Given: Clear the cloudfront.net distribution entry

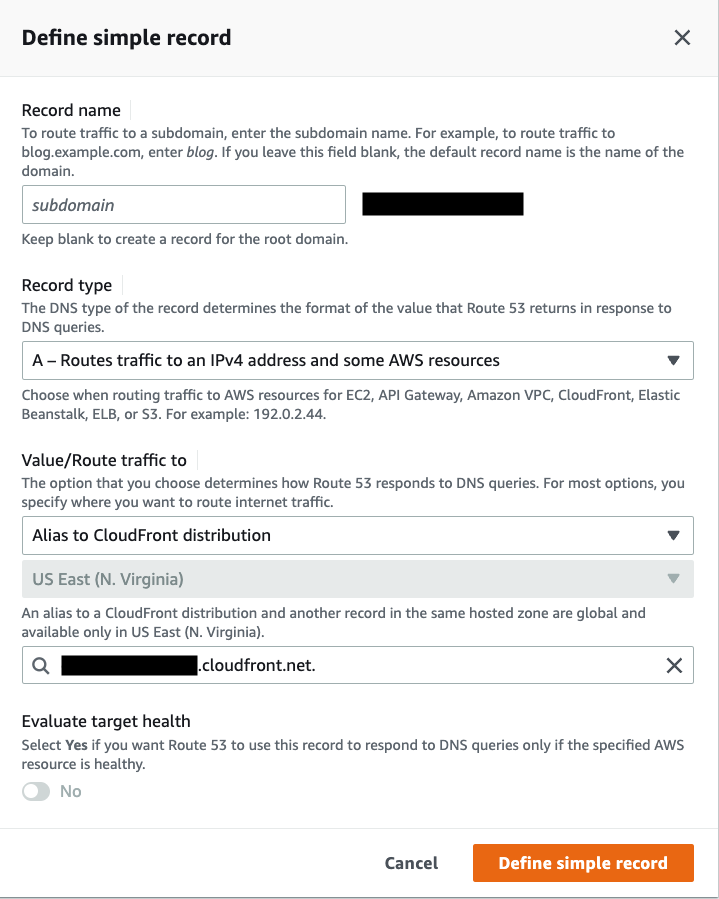Looking at the screenshot, I should (674, 665).
